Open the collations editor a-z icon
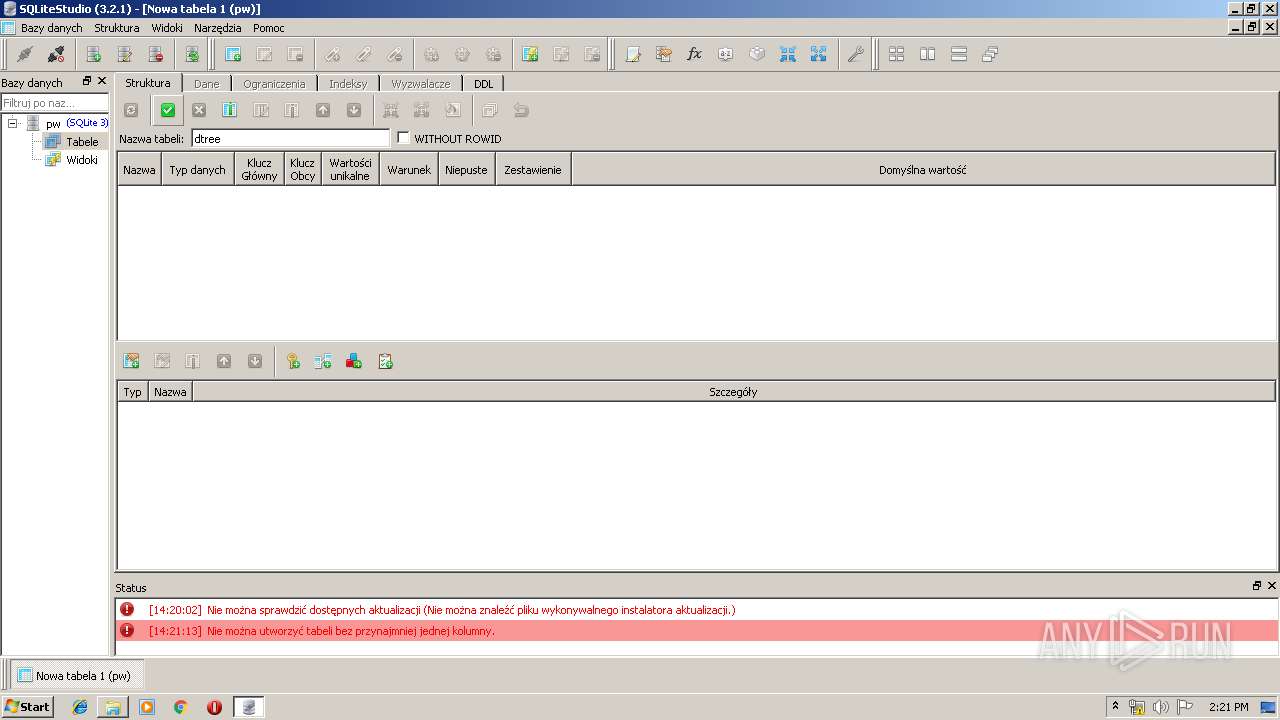The image size is (1280, 720). pyautogui.click(x=726, y=54)
